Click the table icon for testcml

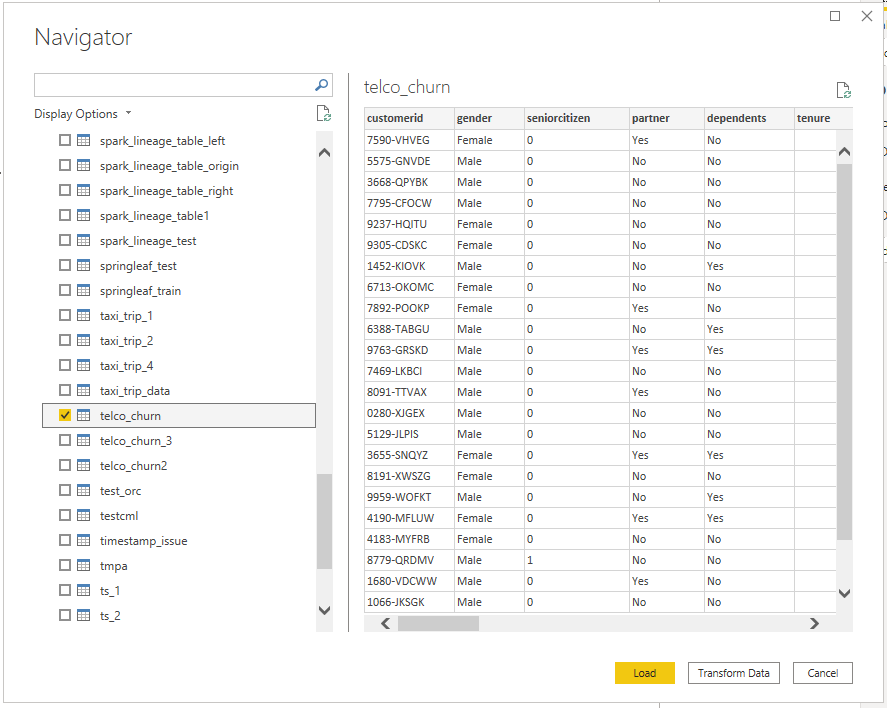tap(83, 515)
